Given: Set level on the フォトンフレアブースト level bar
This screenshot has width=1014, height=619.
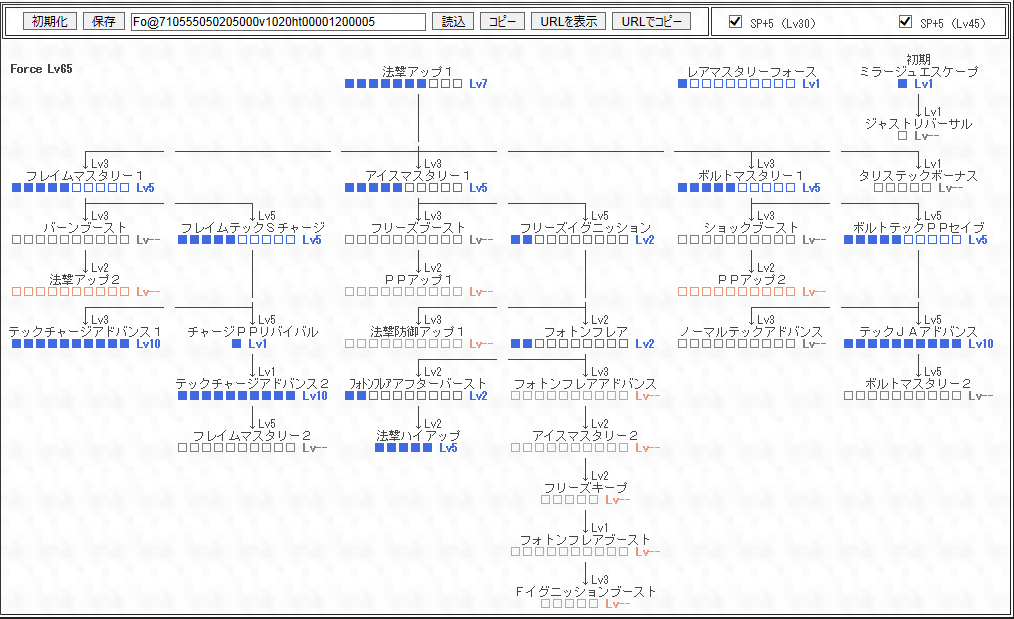Looking at the screenshot, I should coord(570,552).
